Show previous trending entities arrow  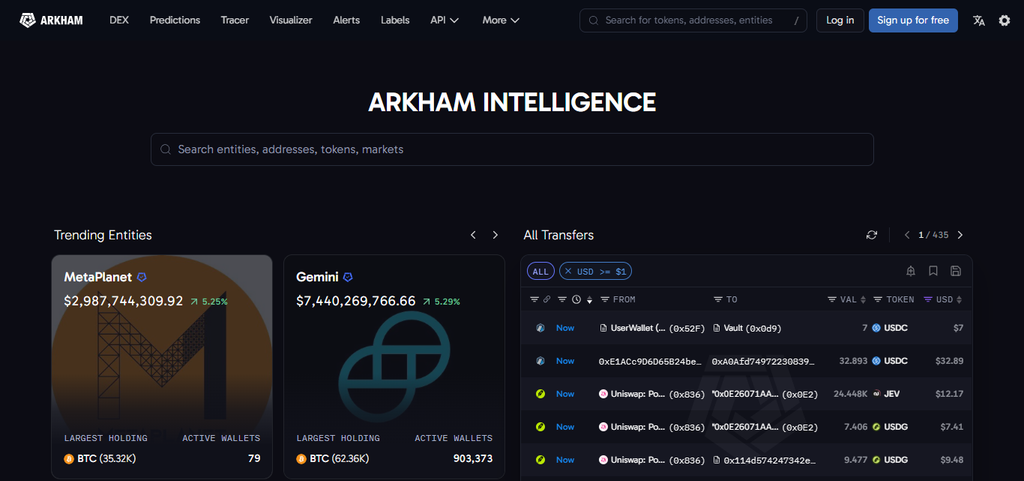pos(473,235)
